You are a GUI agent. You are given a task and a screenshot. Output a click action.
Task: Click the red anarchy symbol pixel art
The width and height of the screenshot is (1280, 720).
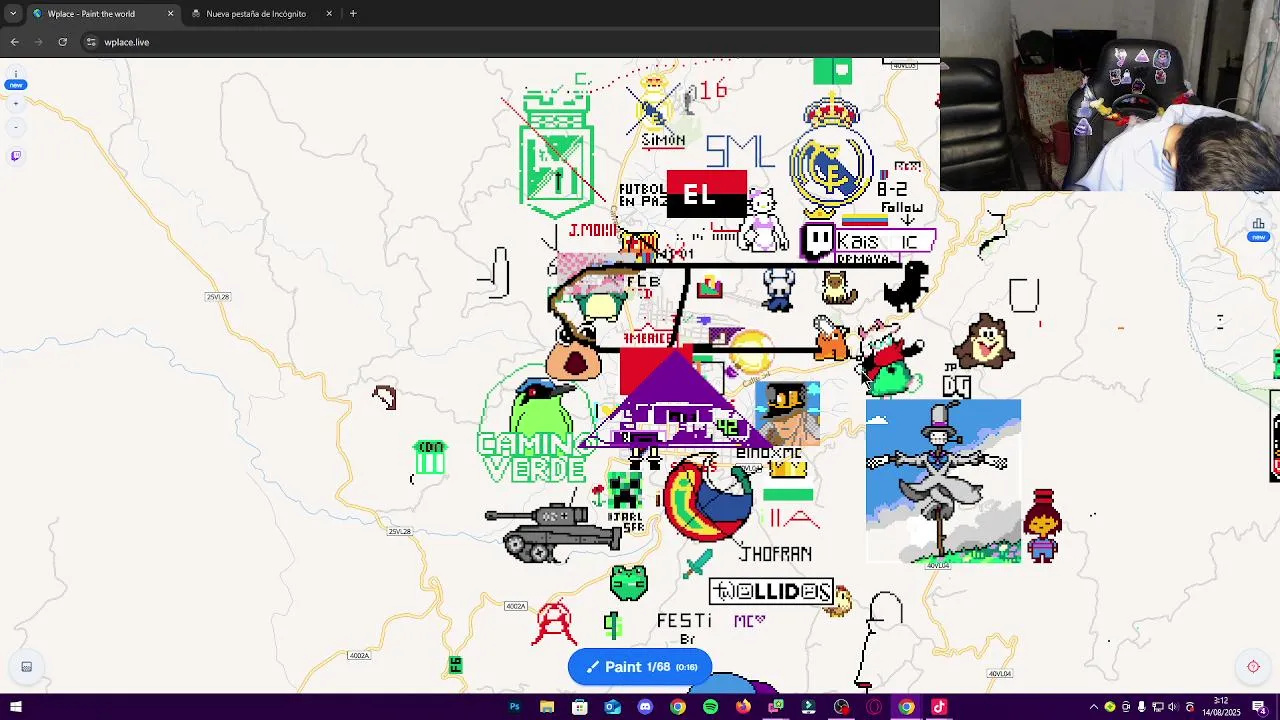555,622
